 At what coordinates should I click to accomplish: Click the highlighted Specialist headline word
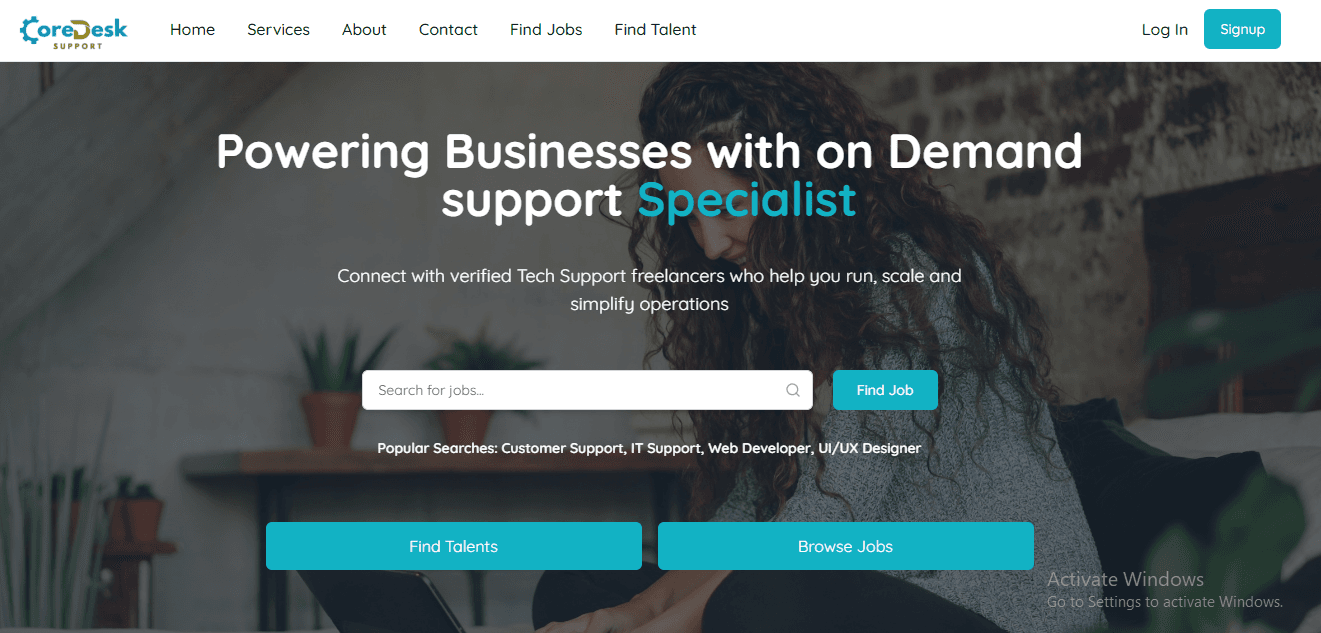coord(747,200)
